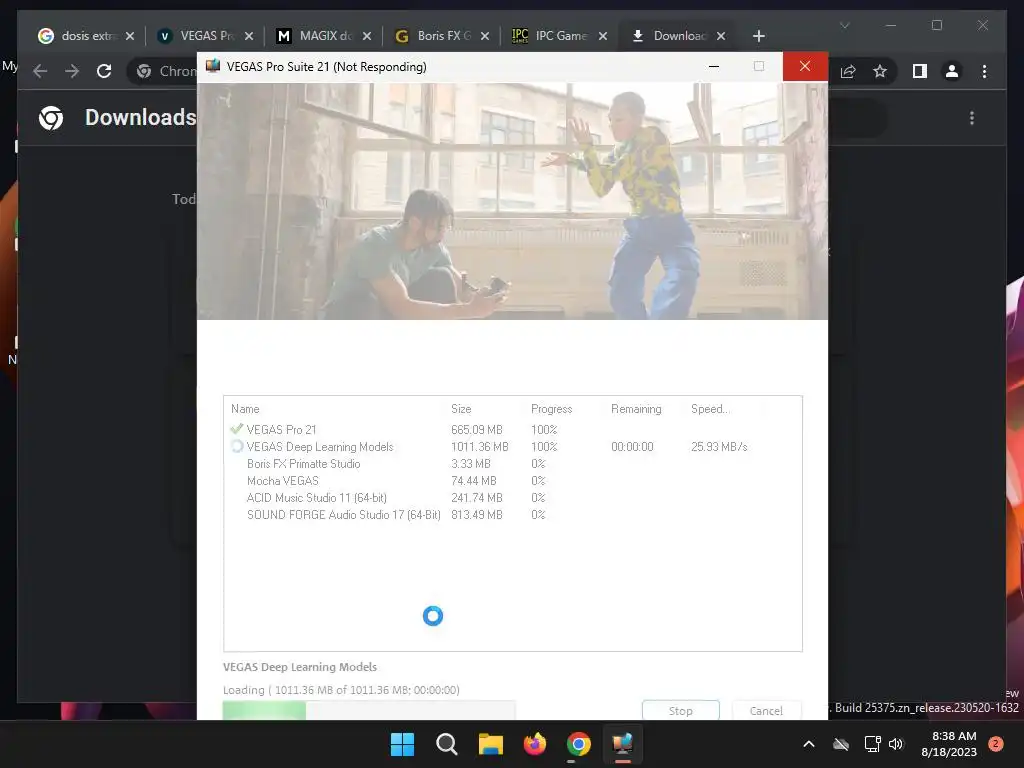The width and height of the screenshot is (1024, 768).
Task: Click the green checkmark beside VEGAS Pro 21
Action: tap(236, 429)
